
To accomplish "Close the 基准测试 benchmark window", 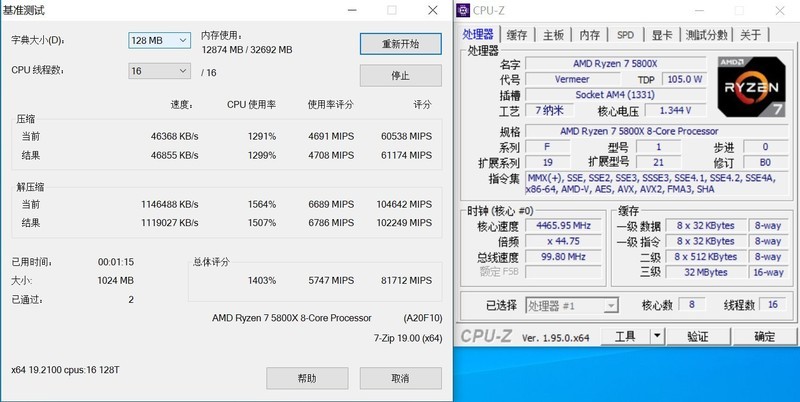I will click(x=433, y=10).
